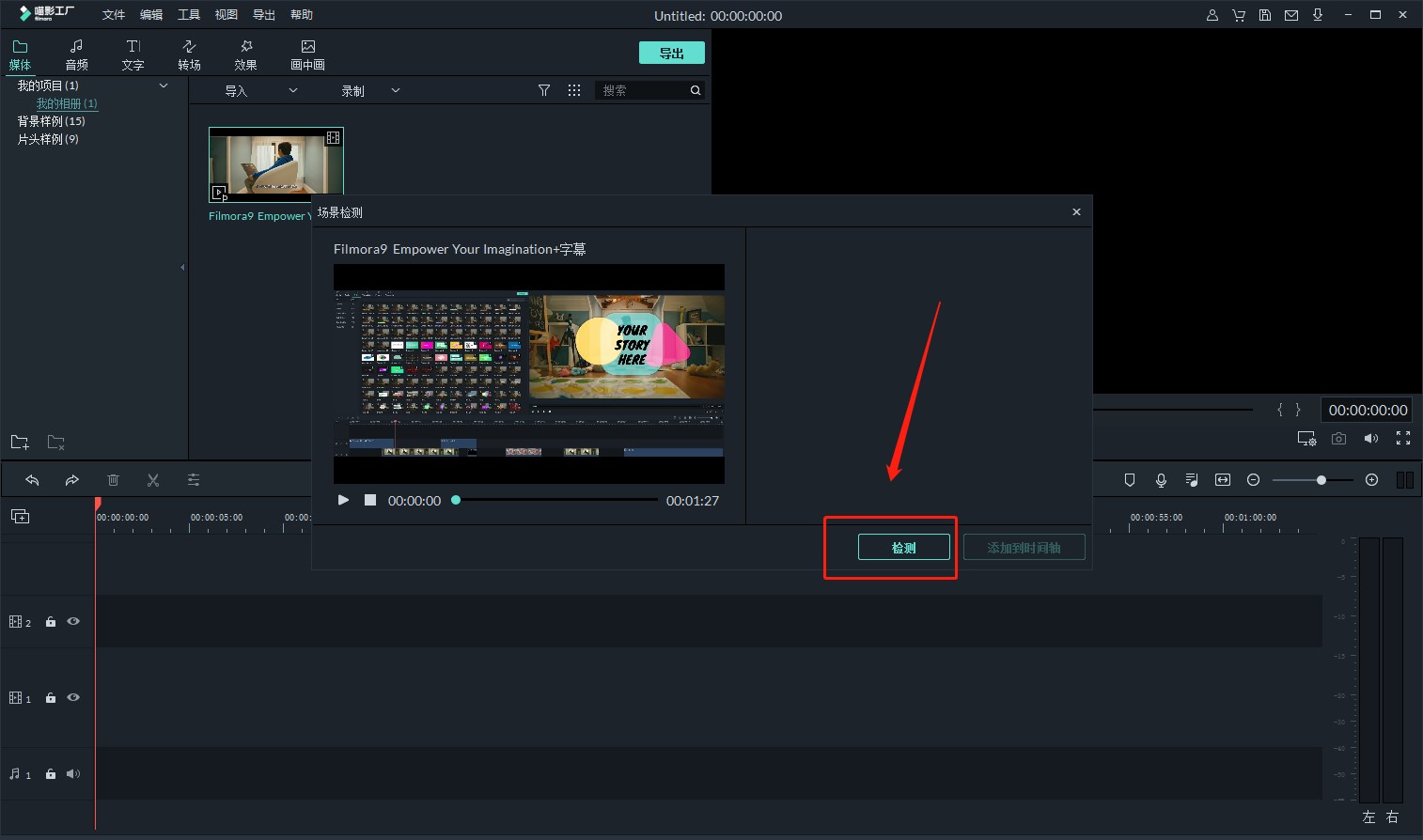Open the Tools (工具) menu
Viewport: 1423px width, 840px height.
(189, 15)
